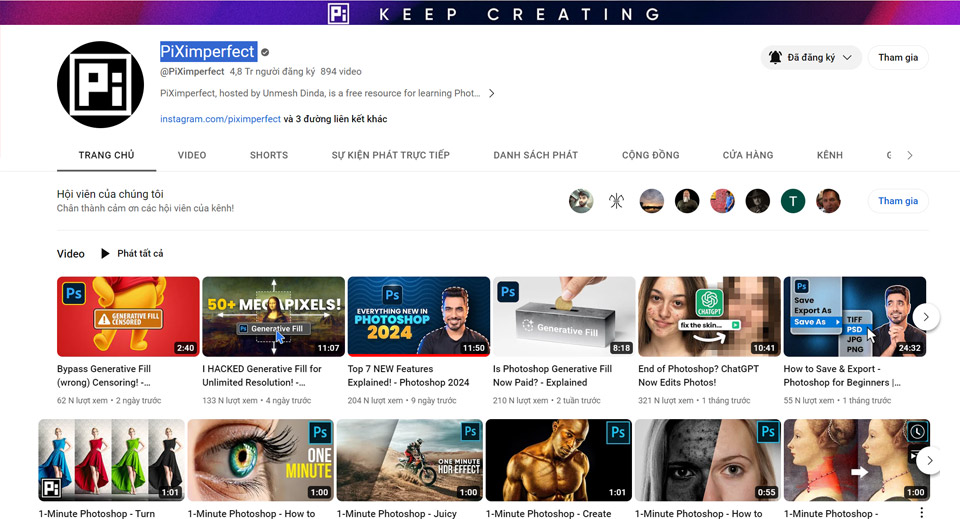Viewport: 960px width, 519px height.
Task: Go to the CỘNG ĐỒNG tab
Action: pyautogui.click(x=650, y=155)
